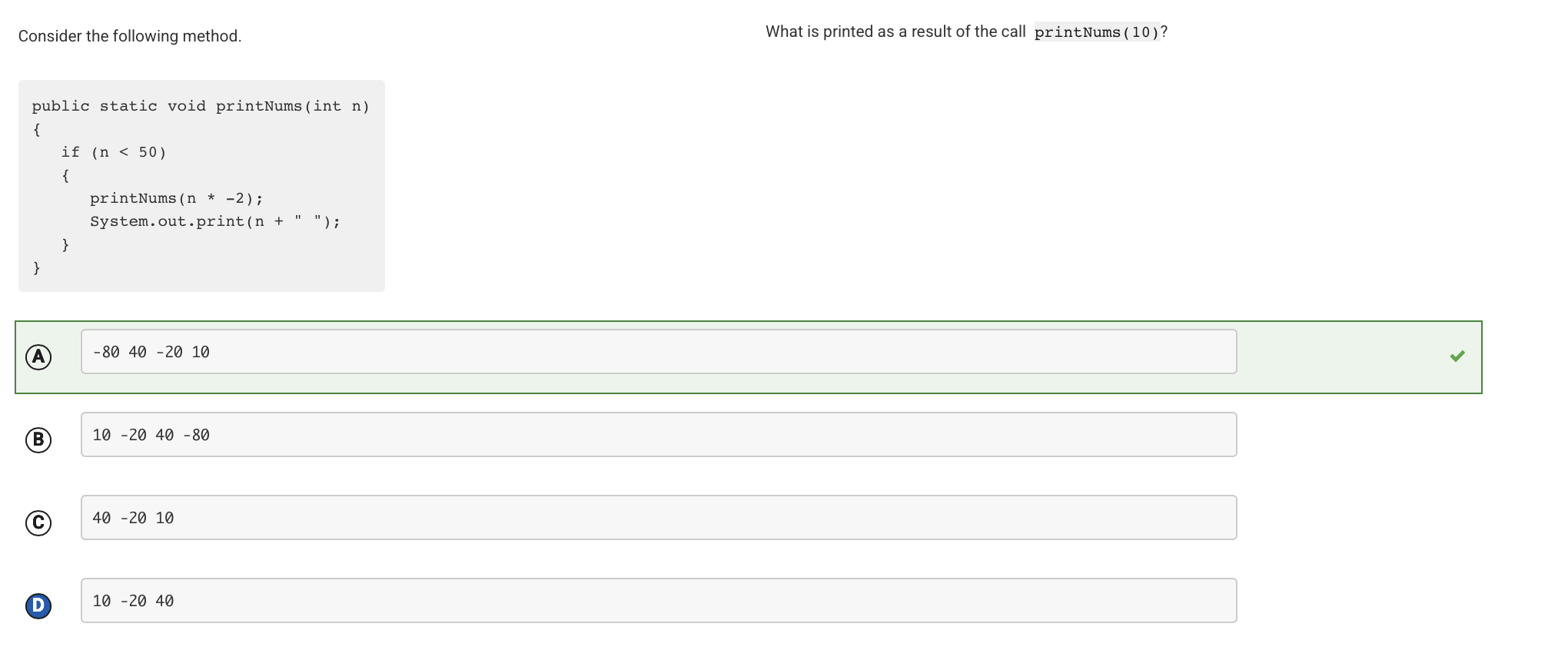Click the gray code block showing printNums method

pyautogui.click(x=200, y=184)
